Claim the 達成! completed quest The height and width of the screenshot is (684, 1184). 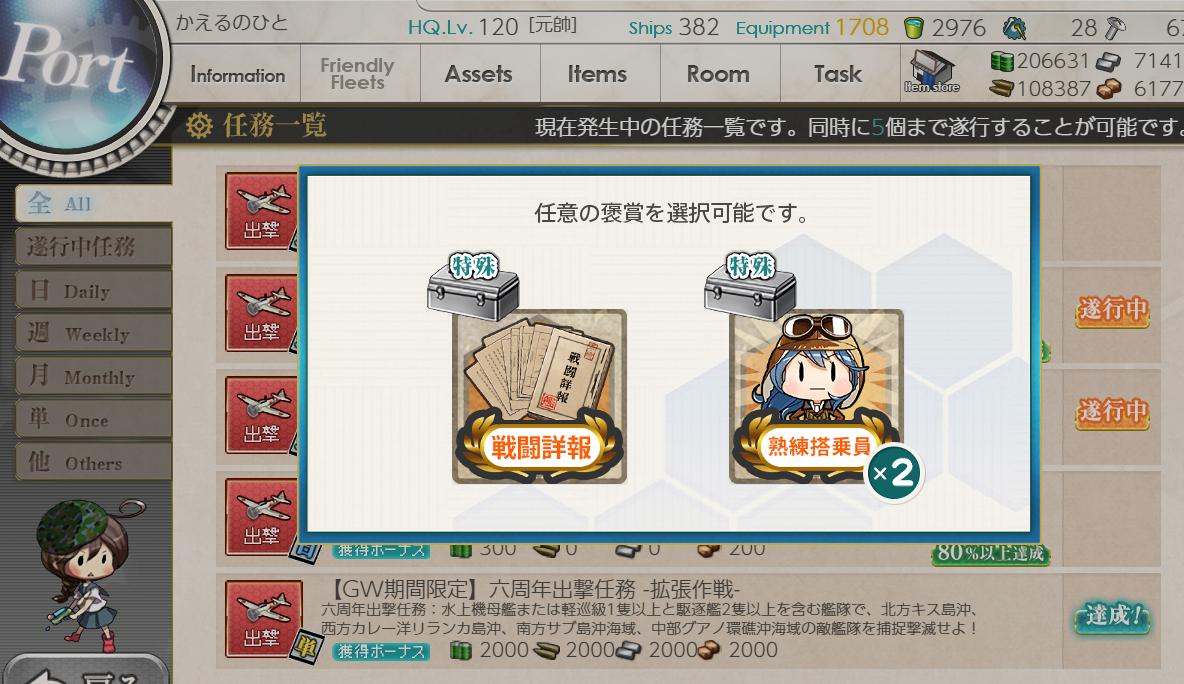(1112, 616)
